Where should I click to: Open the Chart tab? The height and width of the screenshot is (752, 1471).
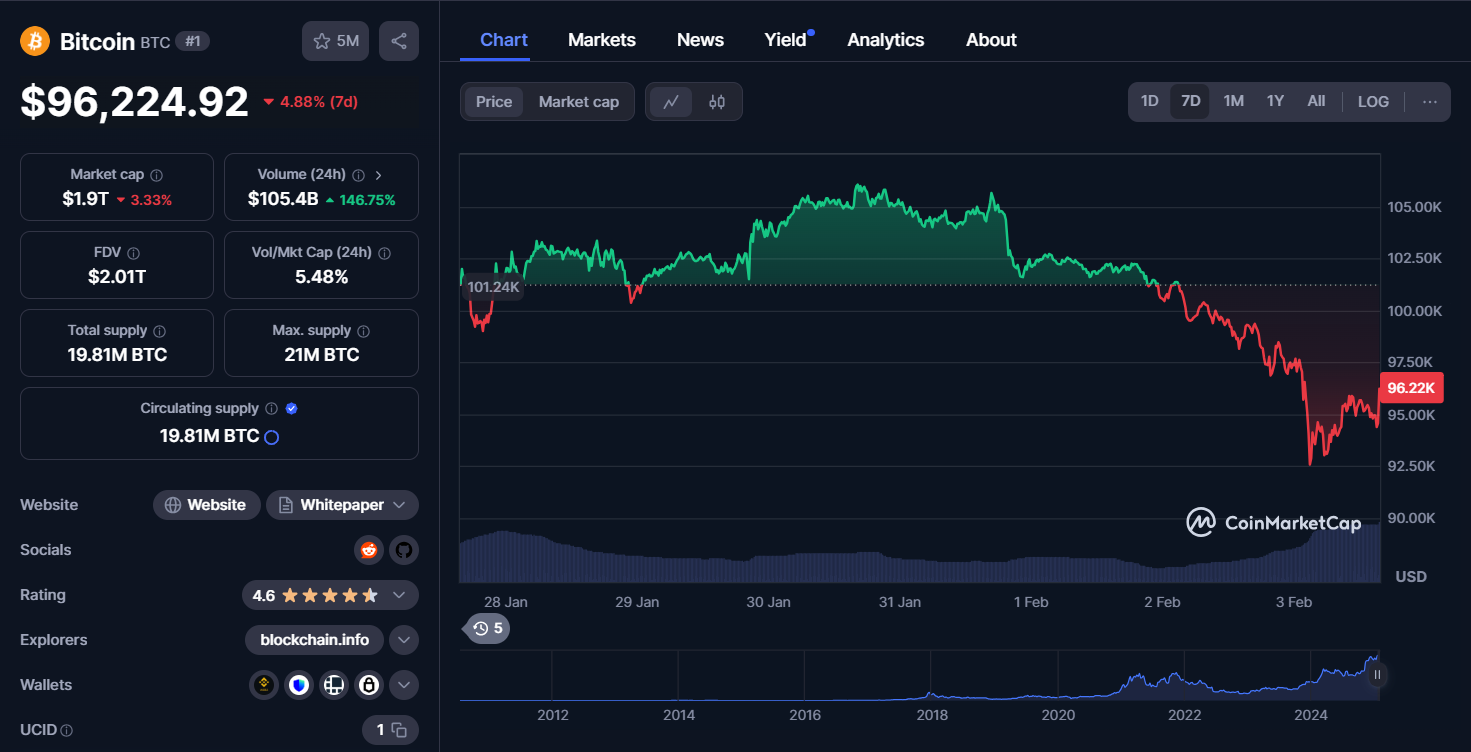(x=504, y=40)
